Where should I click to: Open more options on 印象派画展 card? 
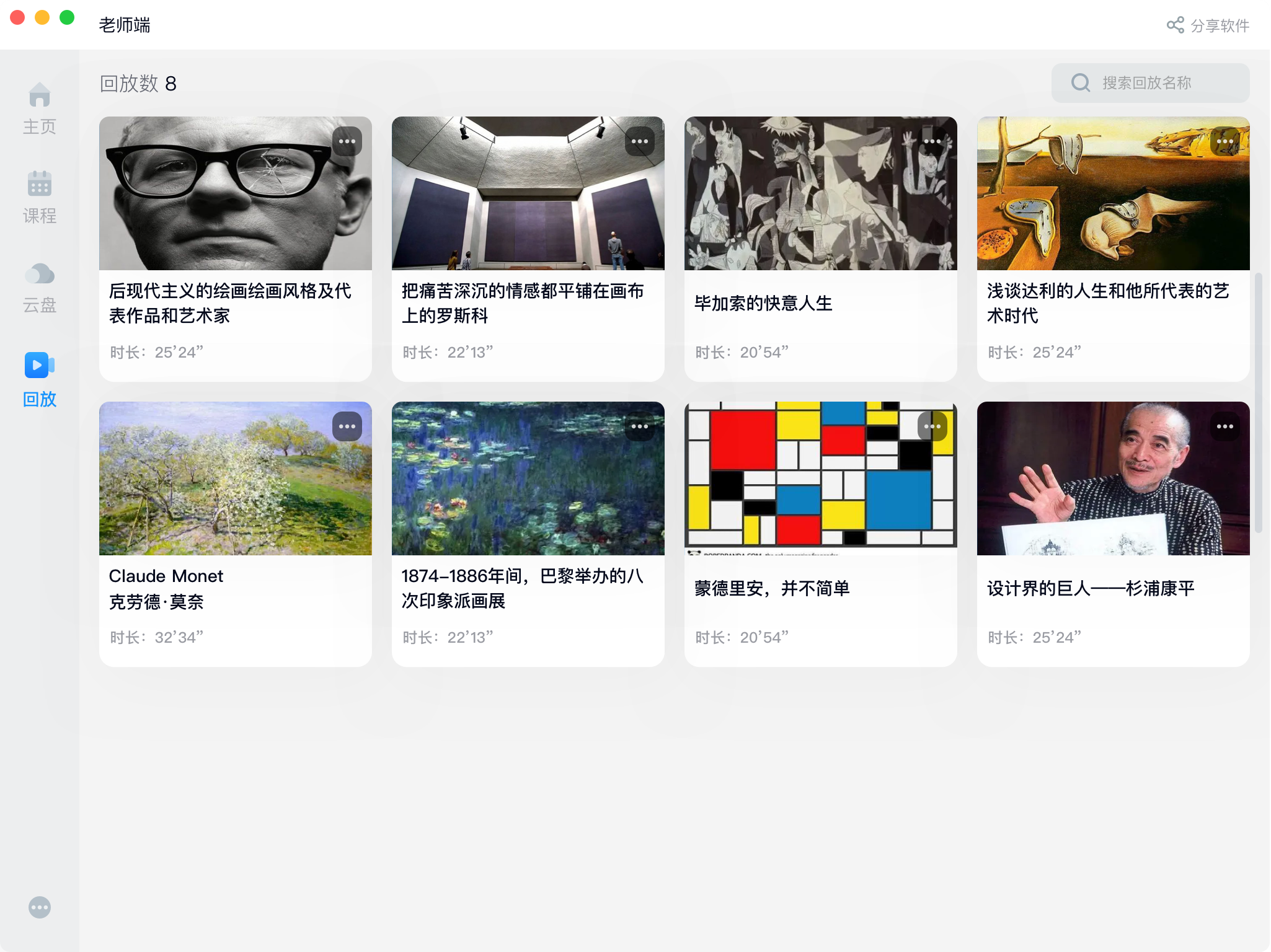coord(640,427)
